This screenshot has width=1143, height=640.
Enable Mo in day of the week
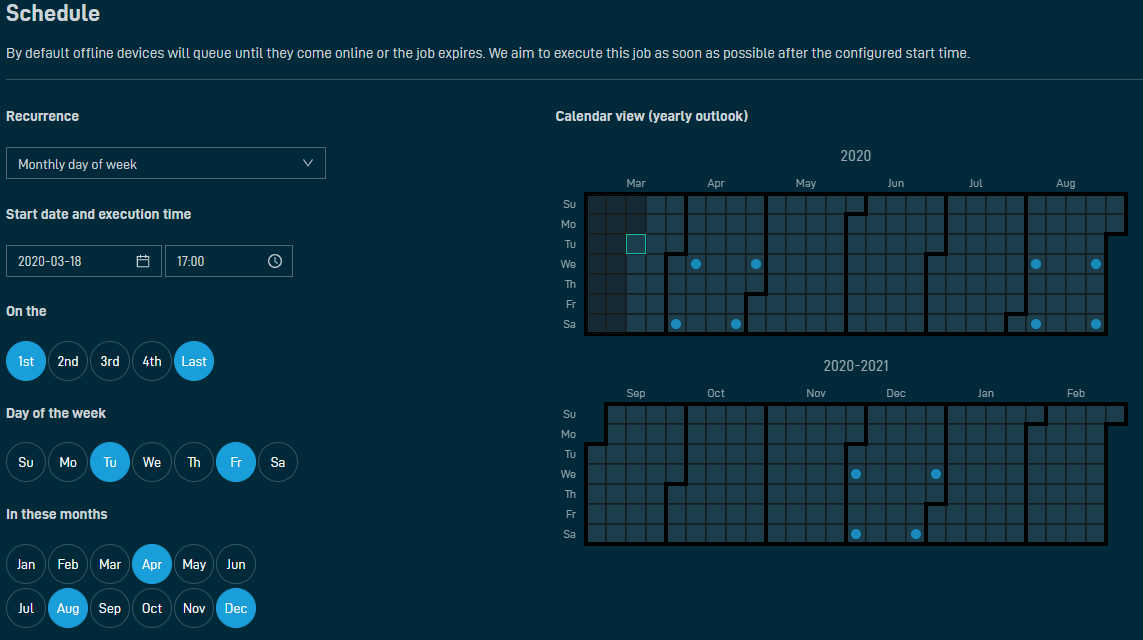68,462
